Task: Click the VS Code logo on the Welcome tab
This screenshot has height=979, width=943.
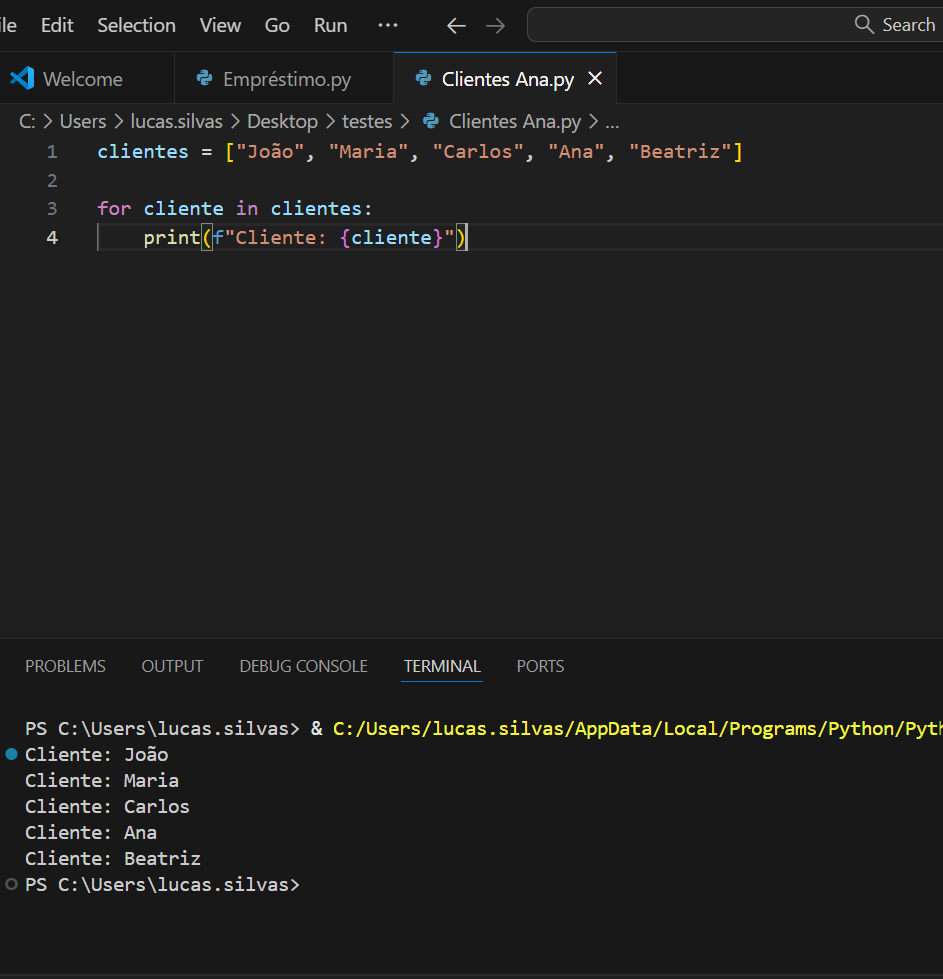Action: [x=22, y=79]
